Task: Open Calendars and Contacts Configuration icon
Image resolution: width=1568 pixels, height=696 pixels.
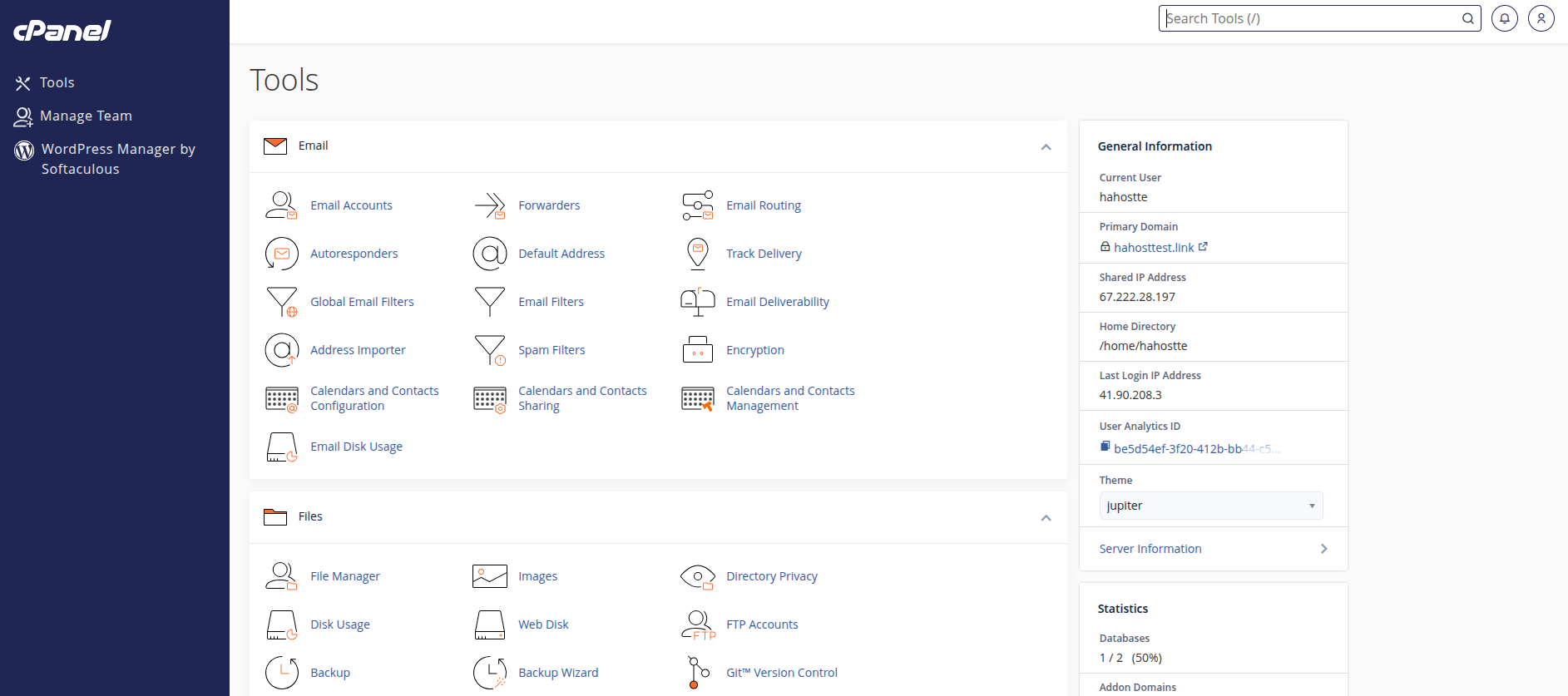Action: [x=281, y=399]
